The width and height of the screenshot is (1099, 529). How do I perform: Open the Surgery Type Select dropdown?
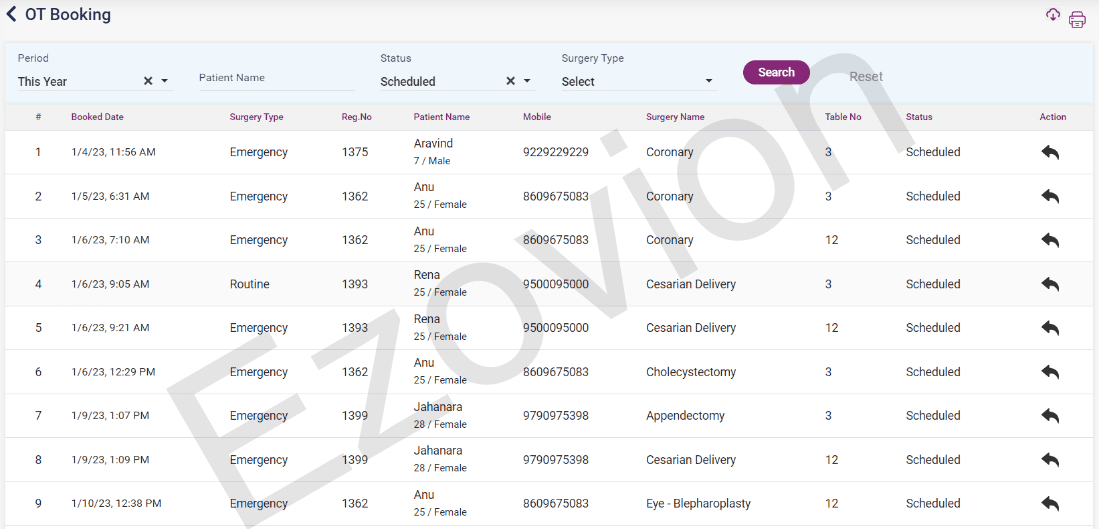tap(709, 82)
